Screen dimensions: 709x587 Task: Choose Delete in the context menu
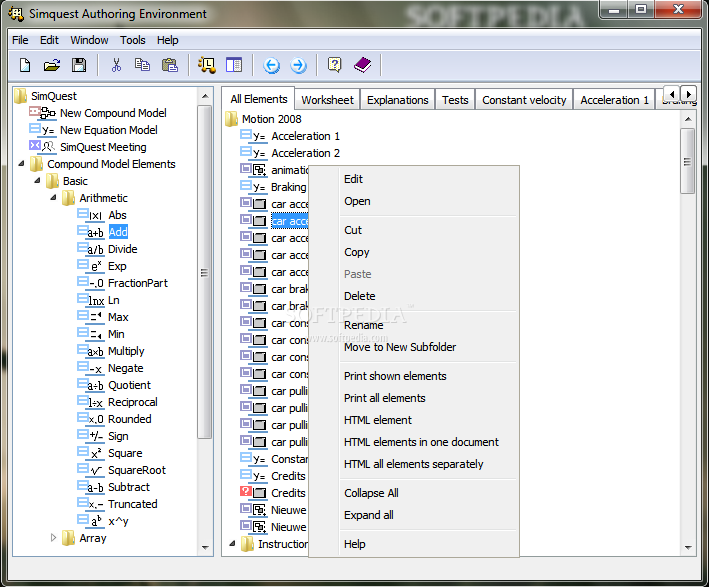(413, 296)
